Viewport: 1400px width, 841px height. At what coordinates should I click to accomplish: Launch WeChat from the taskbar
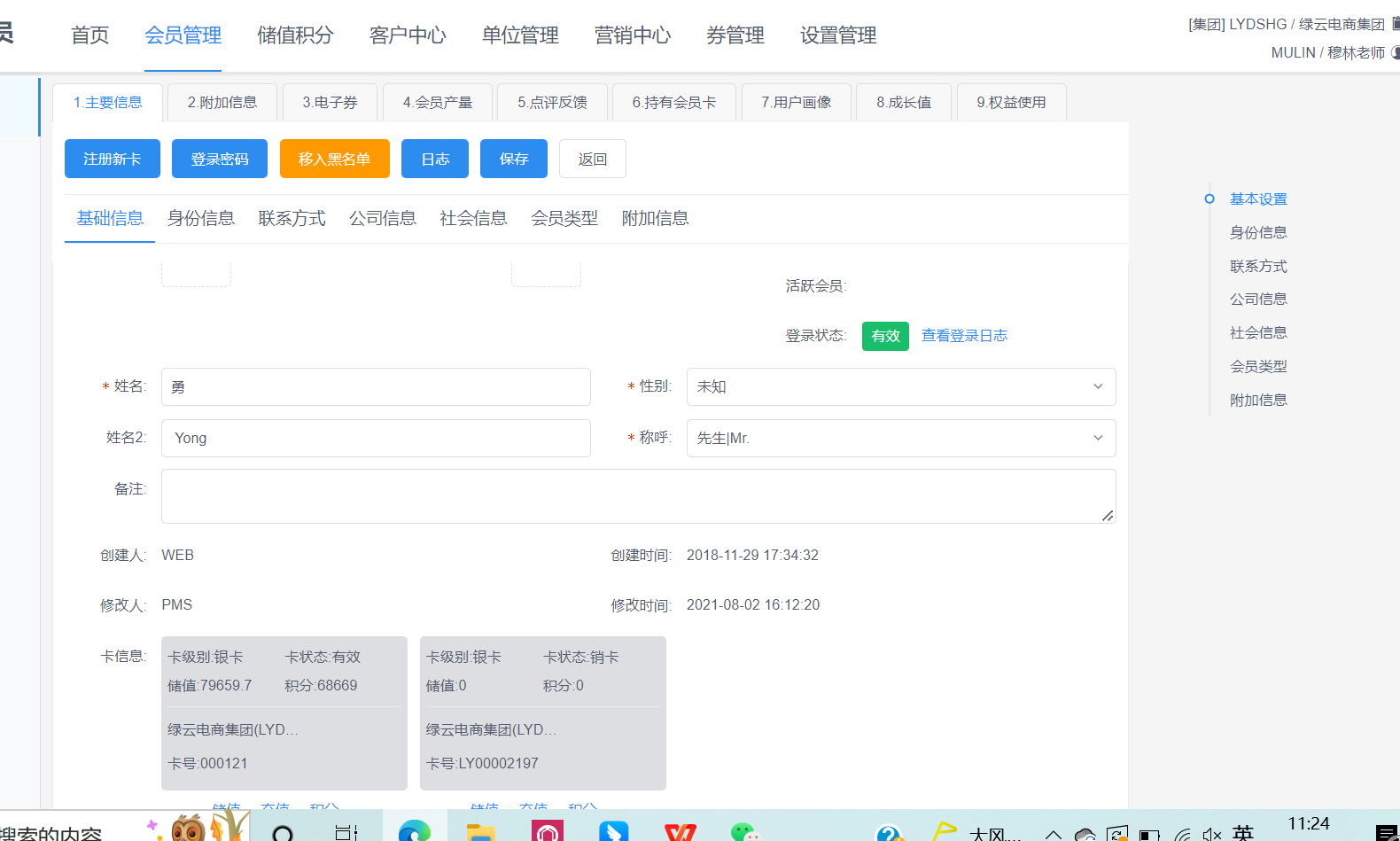tap(745, 832)
